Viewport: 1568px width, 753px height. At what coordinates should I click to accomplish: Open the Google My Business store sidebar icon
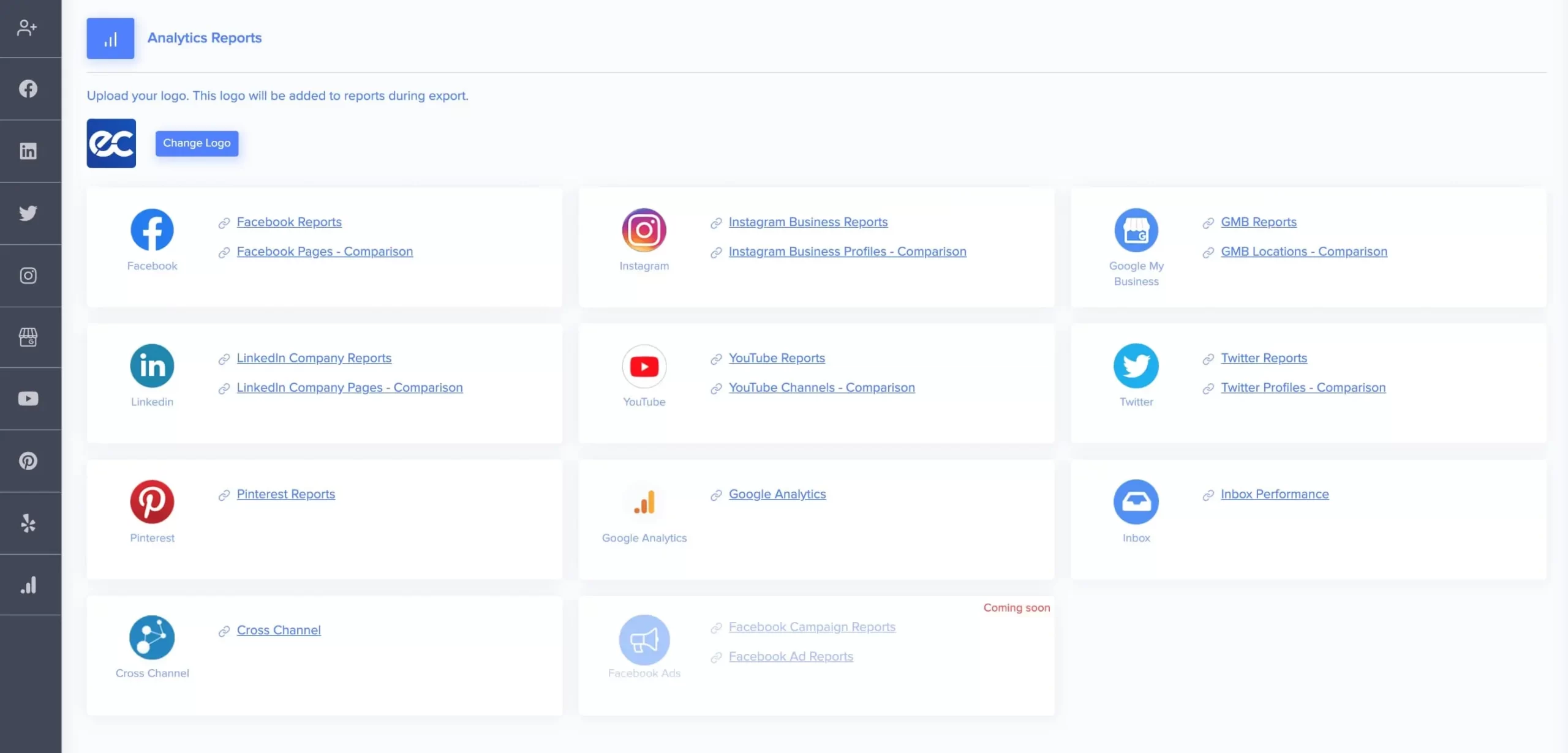pyautogui.click(x=28, y=337)
